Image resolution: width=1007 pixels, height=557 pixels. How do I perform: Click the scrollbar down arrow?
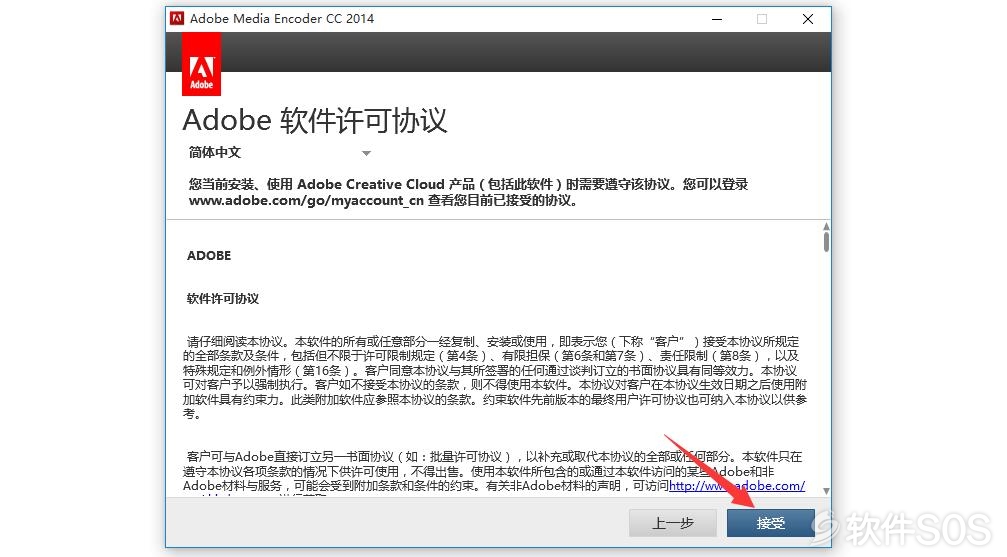point(826,491)
